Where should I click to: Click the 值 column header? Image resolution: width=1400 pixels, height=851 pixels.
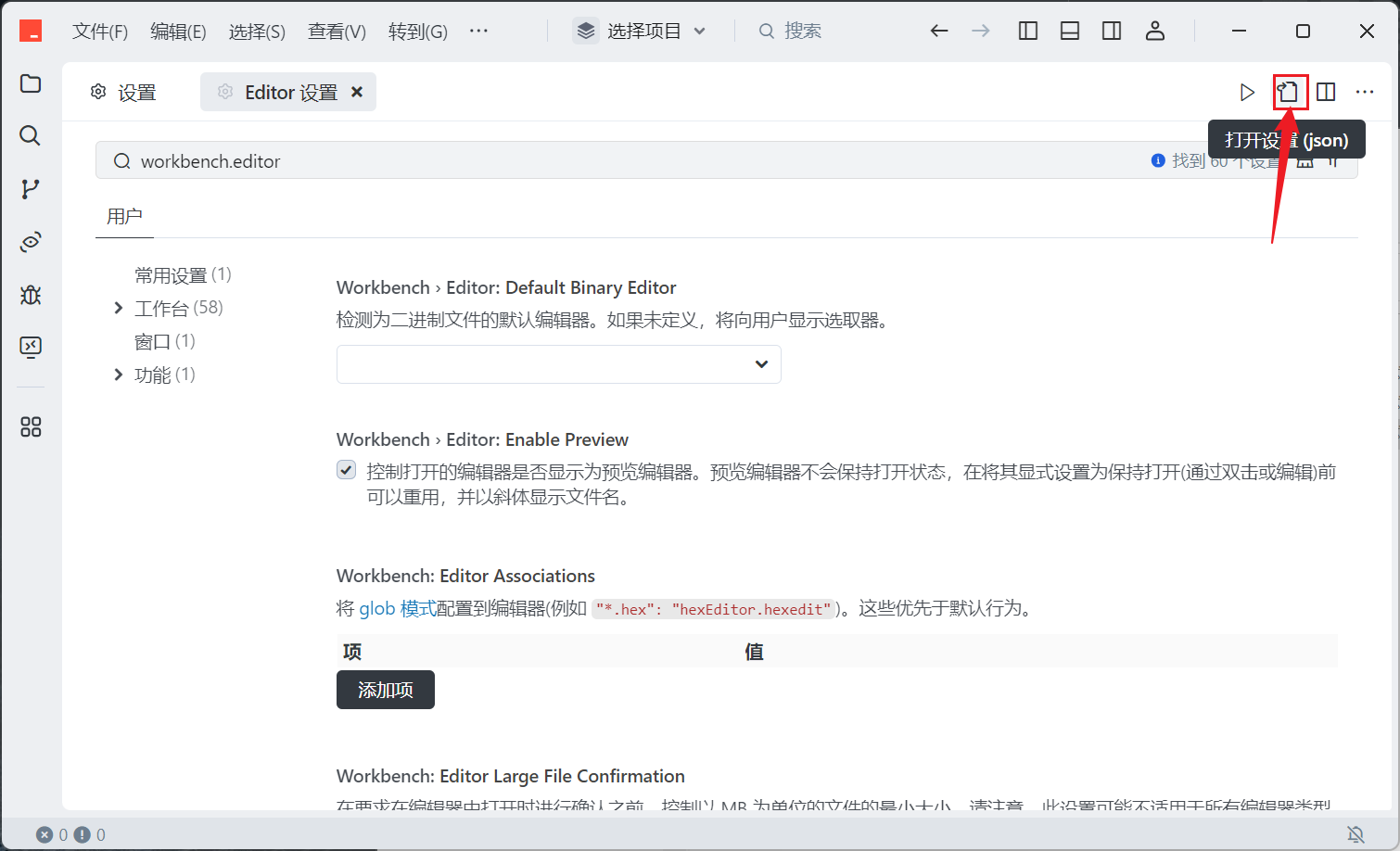click(x=755, y=652)
